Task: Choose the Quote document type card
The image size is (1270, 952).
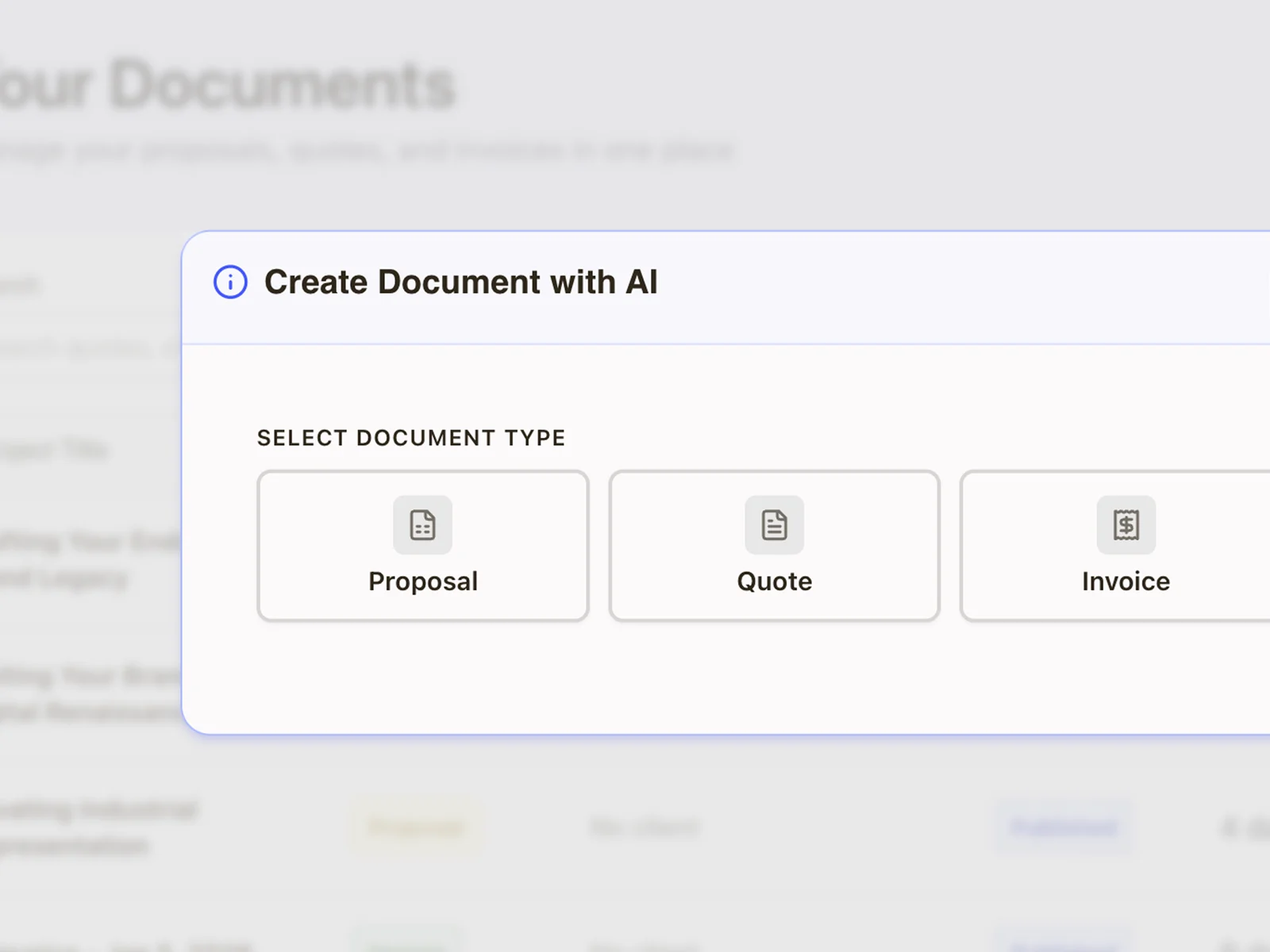Action: (774, 546)
